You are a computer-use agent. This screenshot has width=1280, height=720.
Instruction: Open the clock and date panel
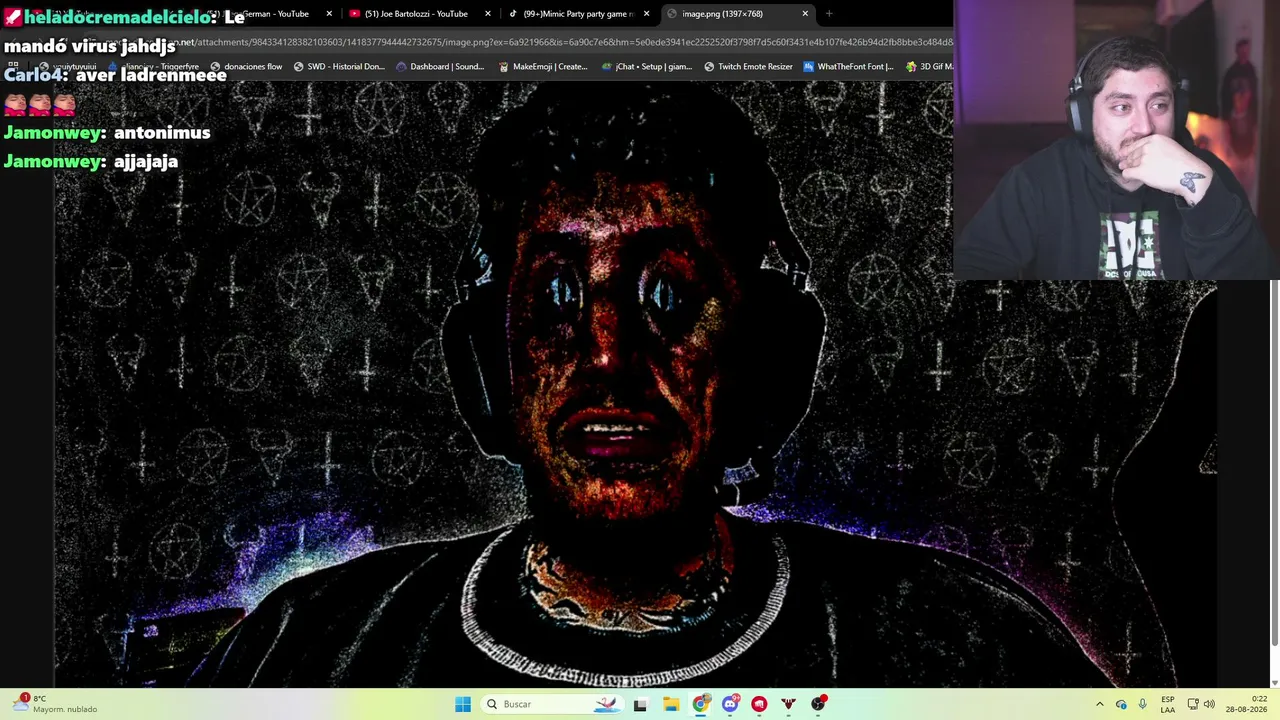[x=1246, y=704]
